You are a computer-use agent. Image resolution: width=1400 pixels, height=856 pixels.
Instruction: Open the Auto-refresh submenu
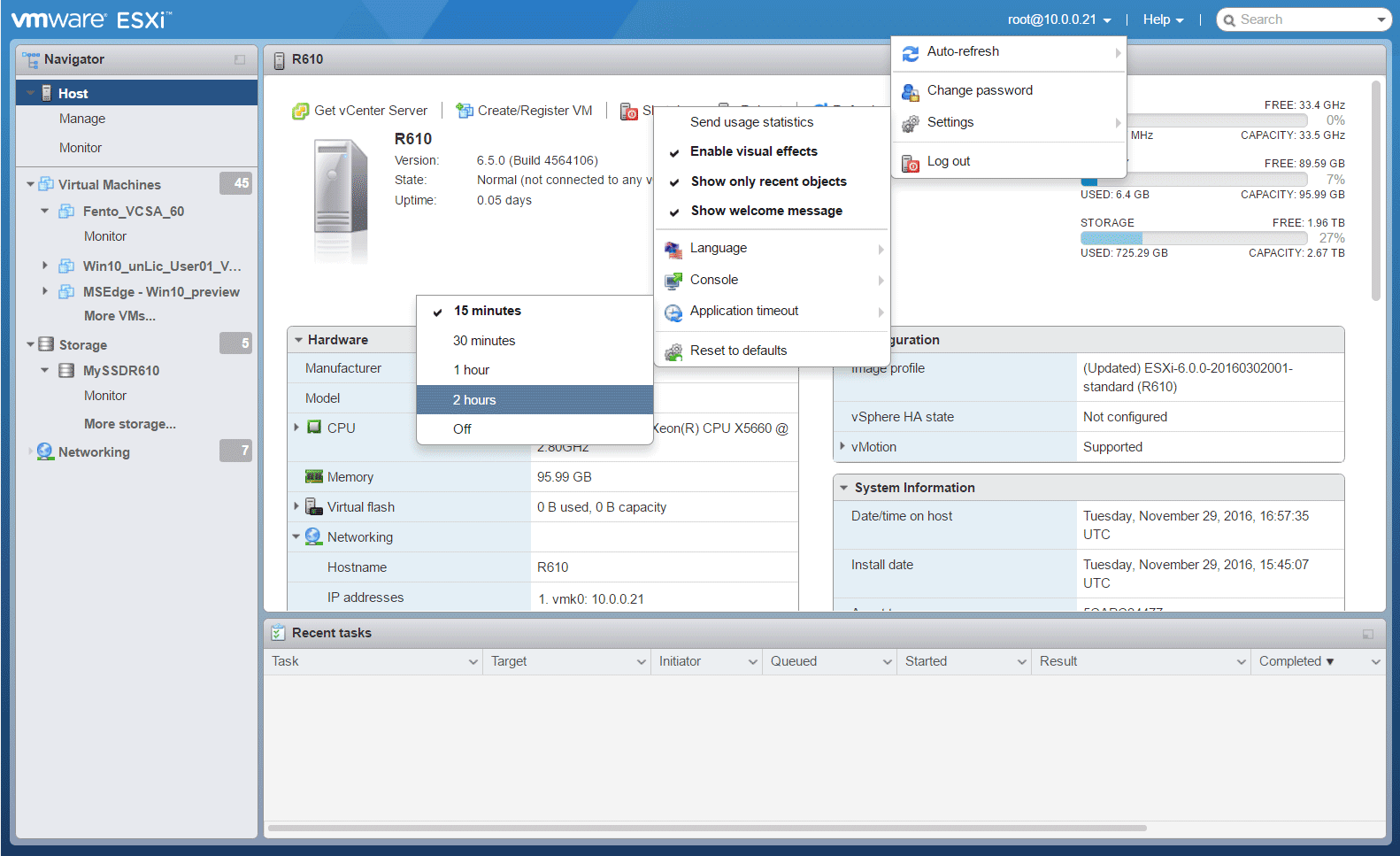click(1009, 52)
